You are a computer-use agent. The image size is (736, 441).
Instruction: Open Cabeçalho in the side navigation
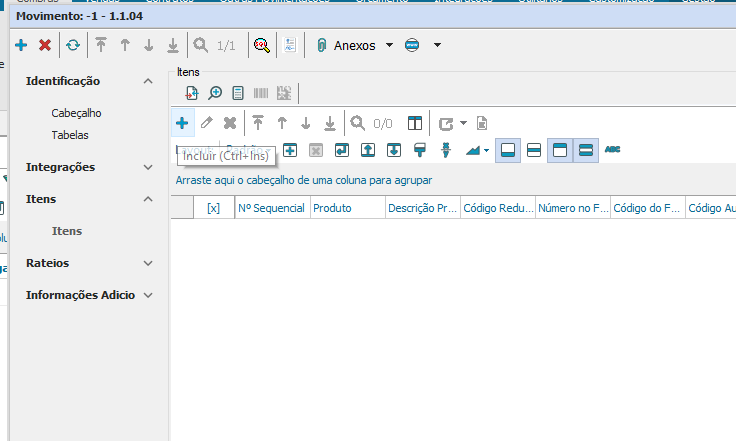click(76, 113)
